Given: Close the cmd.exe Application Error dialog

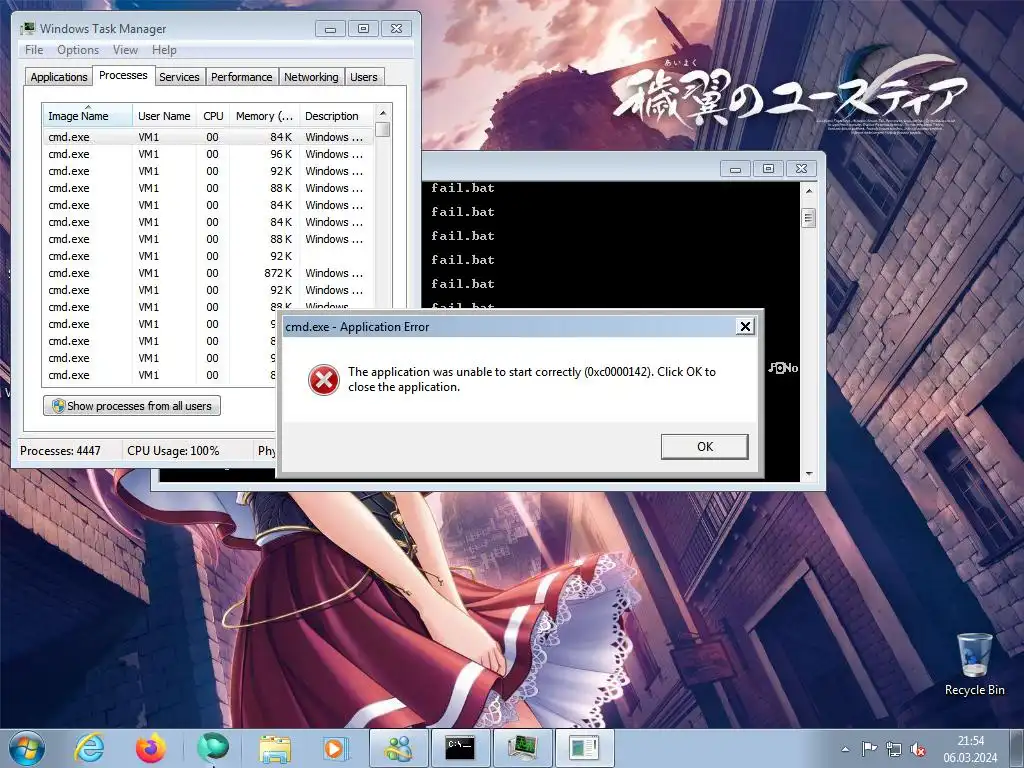Looking at the screenshot, I should tap(744, 327).
